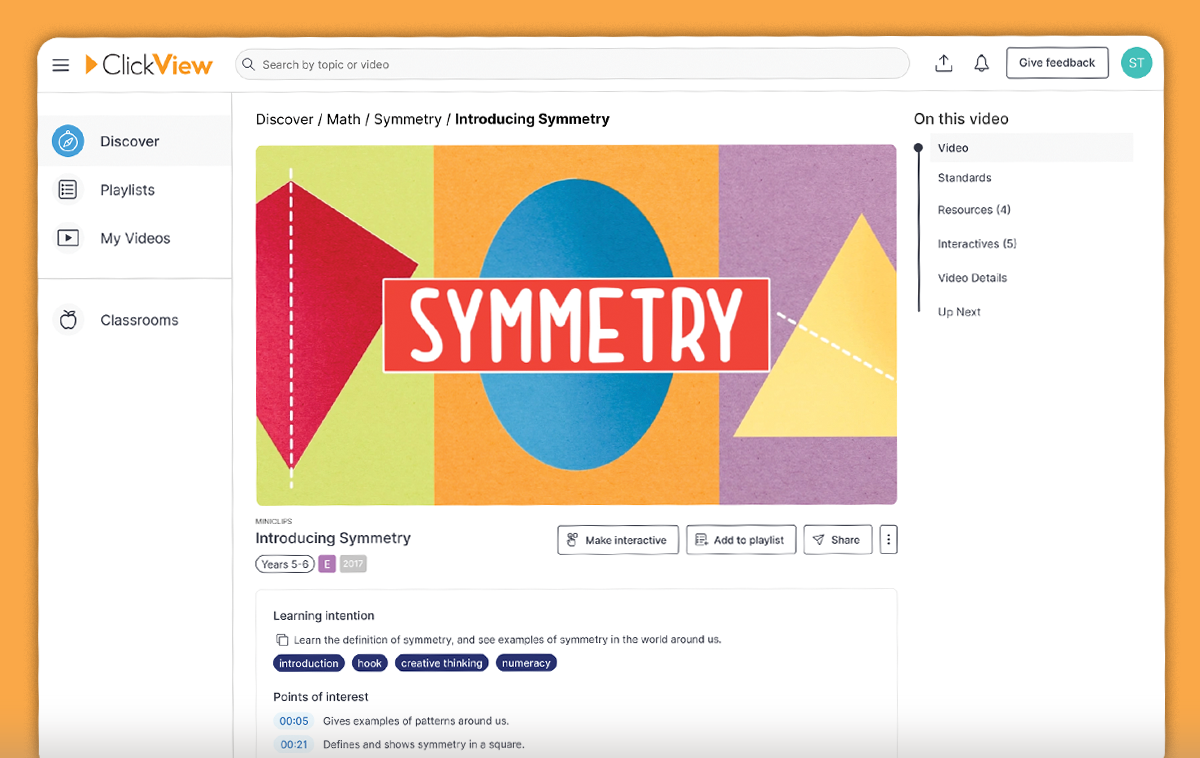Jump to Resources (4) section
1200x758 pixels.
[973, 210]
